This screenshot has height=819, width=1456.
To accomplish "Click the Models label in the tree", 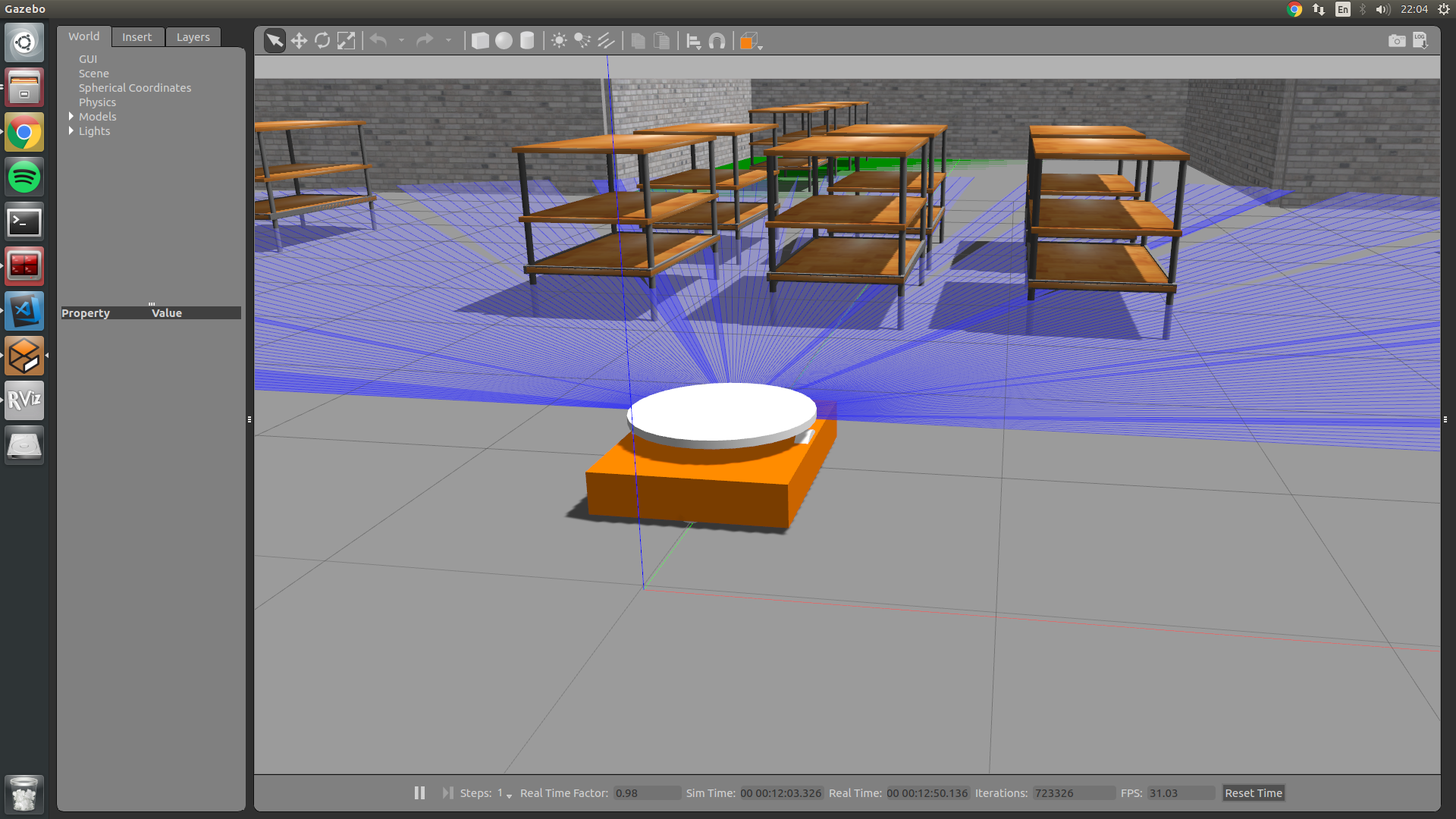I will point(98,117).
